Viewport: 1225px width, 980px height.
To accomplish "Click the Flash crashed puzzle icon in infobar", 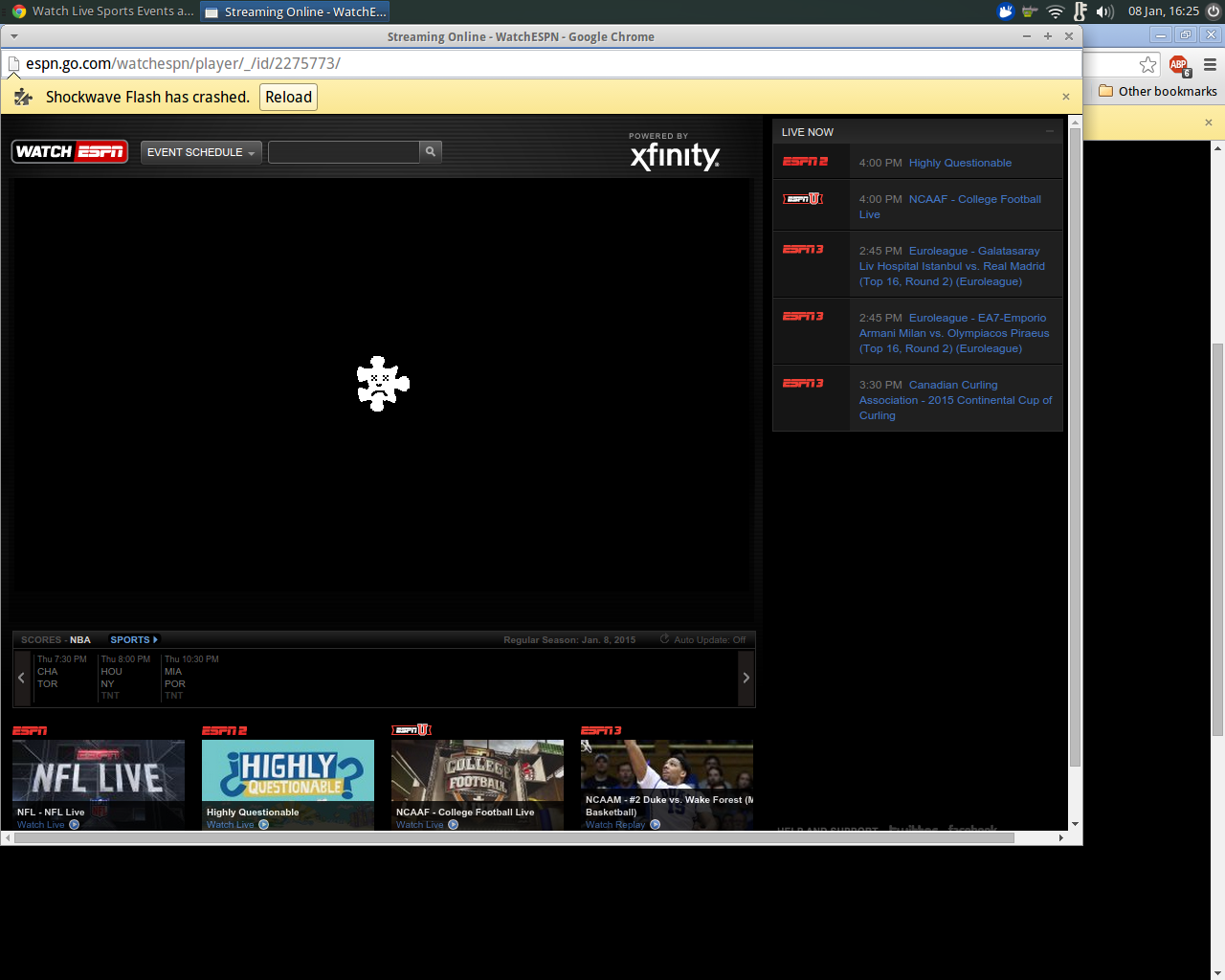I will tap(23, 97).
